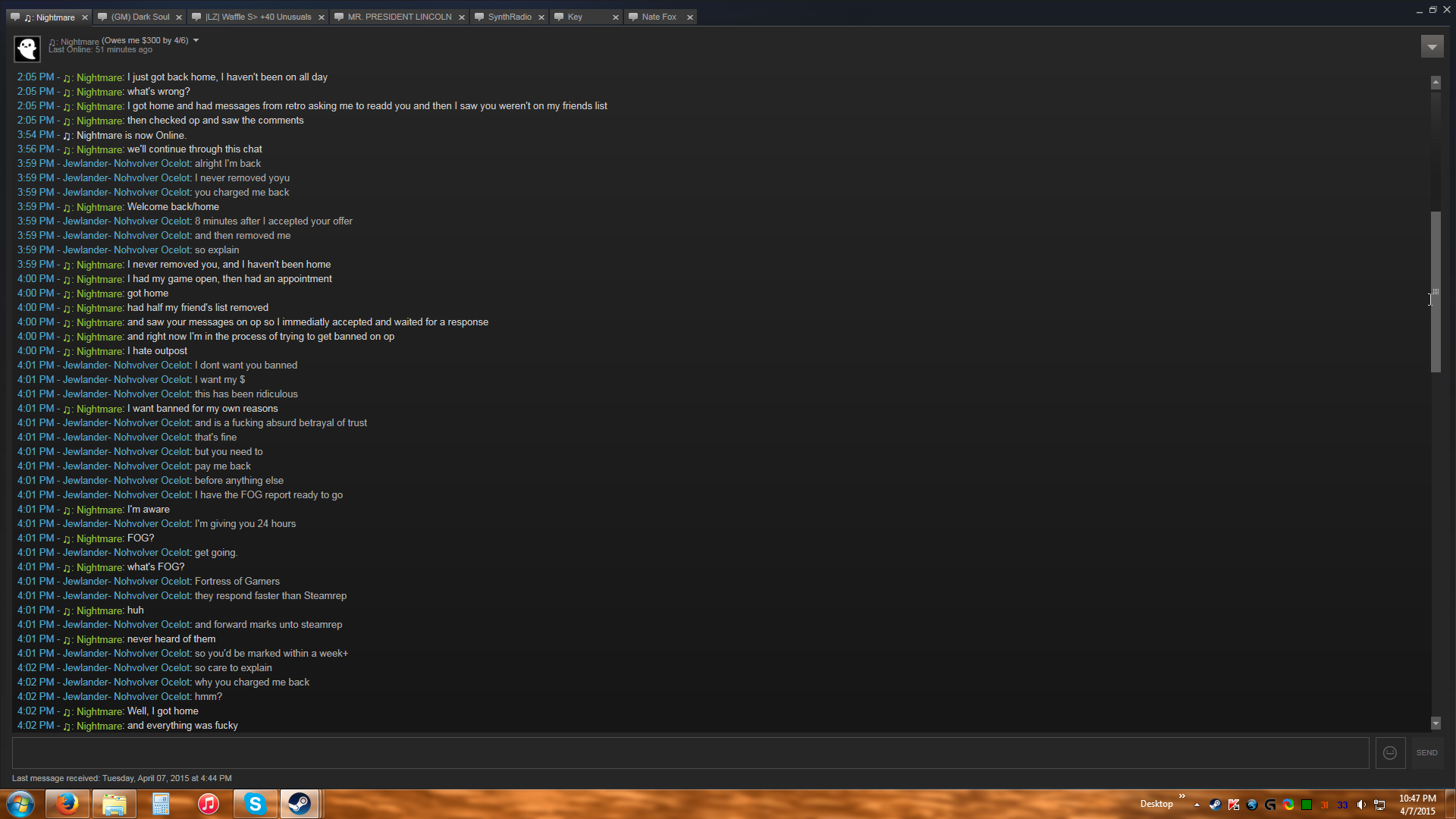The image size is (1456, 819).
Task: Open Skype from the taskbar
Action: (255, 804)
